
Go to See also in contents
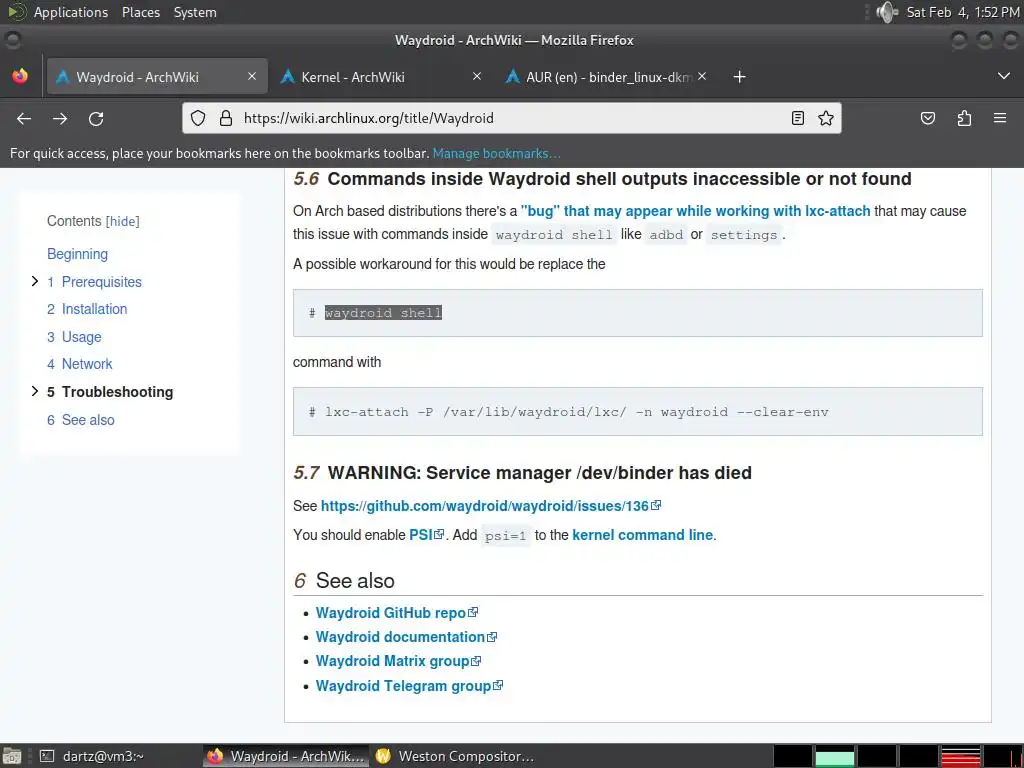point(80,420)
